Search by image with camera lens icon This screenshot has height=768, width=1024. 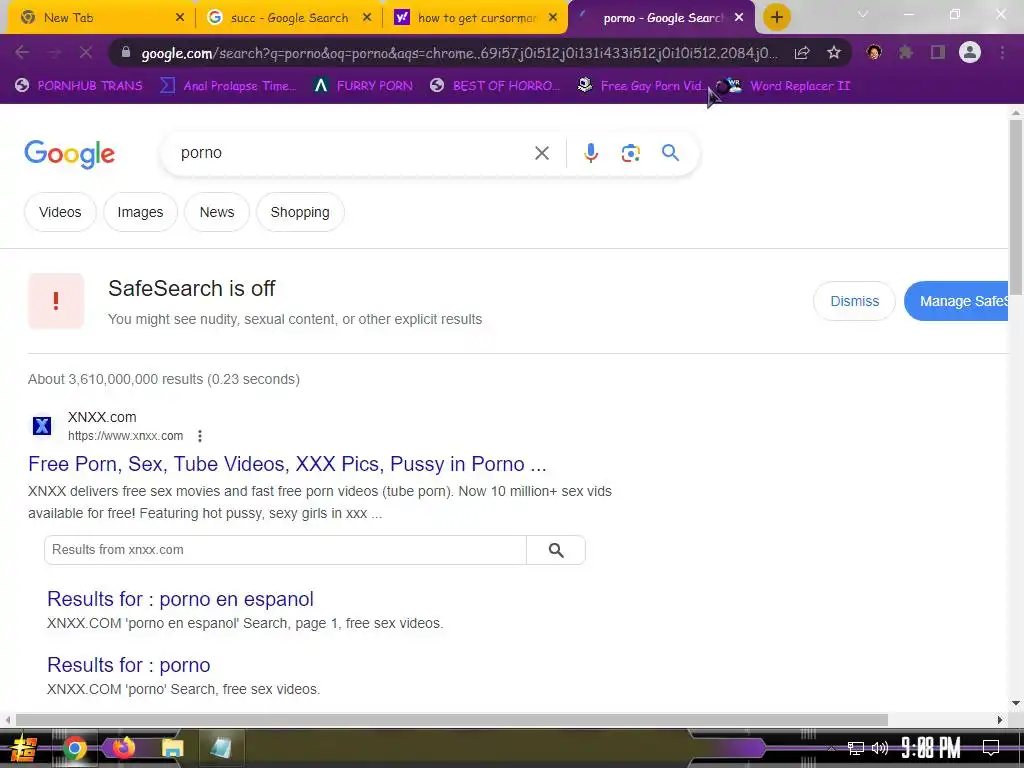point(630,153)
